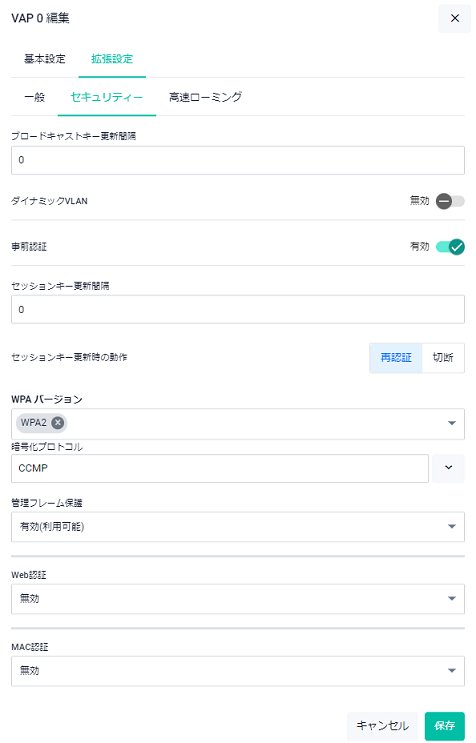Viewport: 476px width, 743px height.
Task: Close the VAP 0 編集 dialog
Action: coord(454,18)
